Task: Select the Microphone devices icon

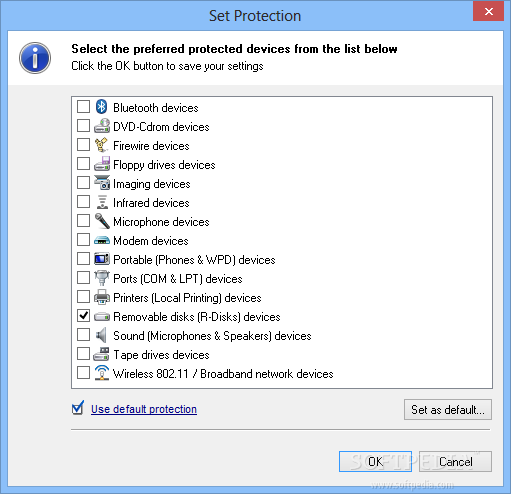Action: [x=102, y=221]
